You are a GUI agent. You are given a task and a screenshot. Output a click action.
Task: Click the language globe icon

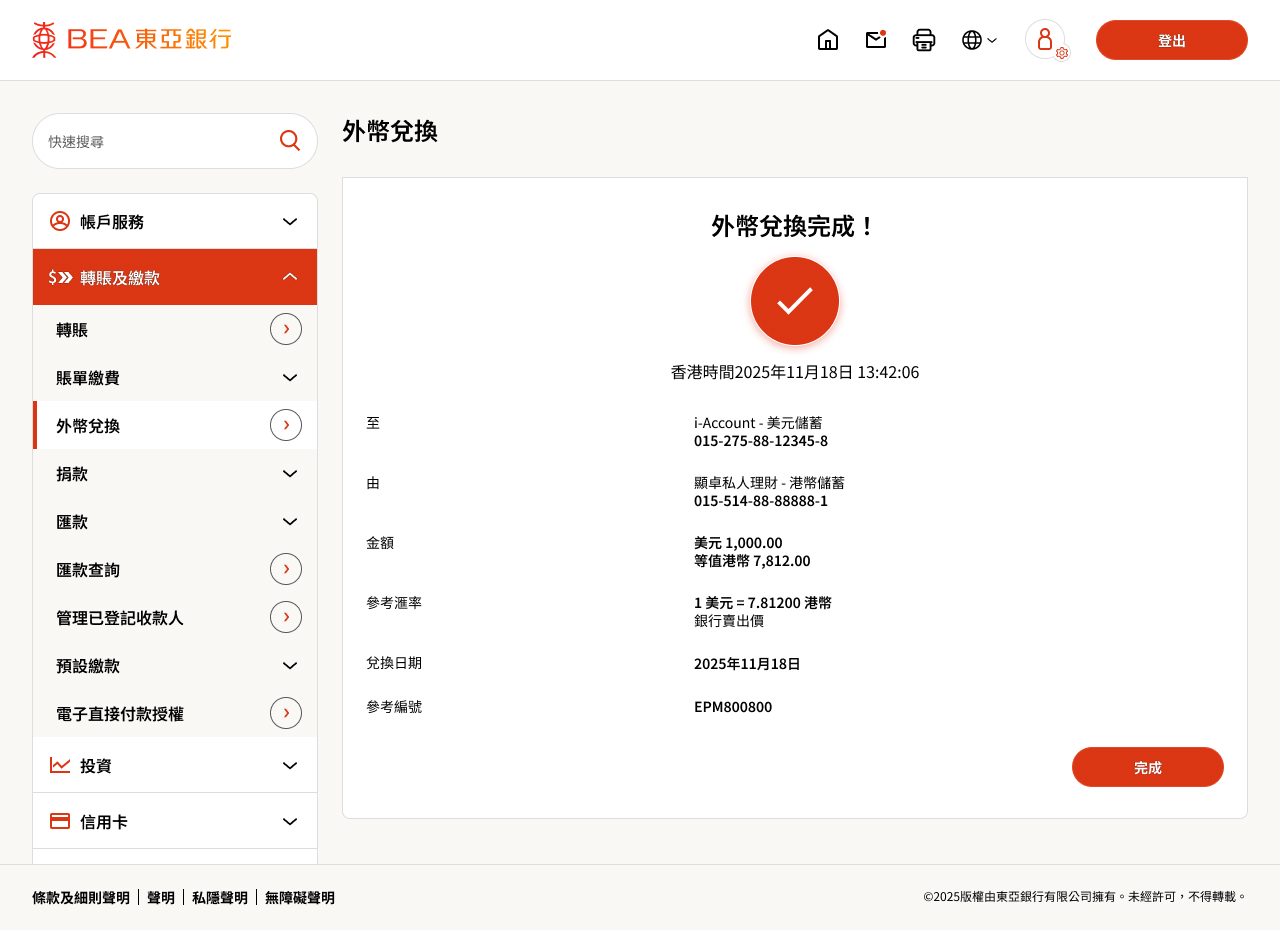point(971,38)
